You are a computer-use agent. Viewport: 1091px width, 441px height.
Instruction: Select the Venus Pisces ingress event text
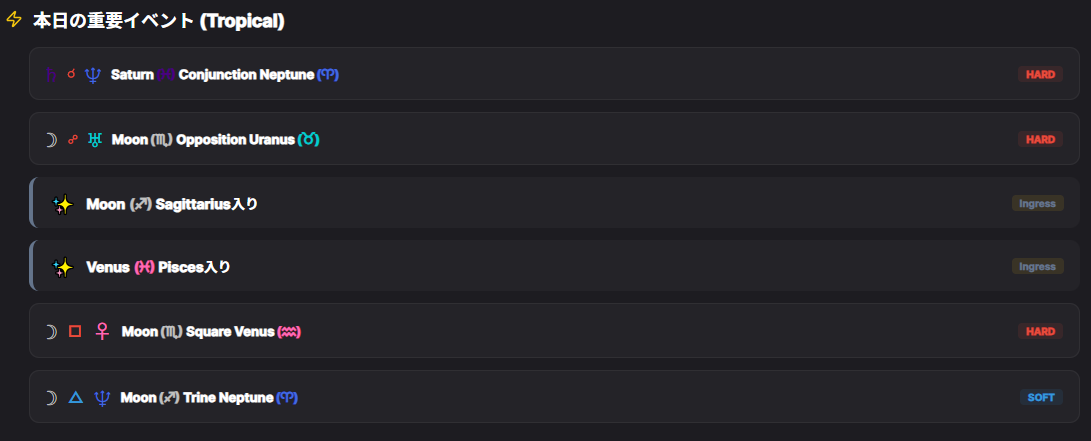click(158, 267)
